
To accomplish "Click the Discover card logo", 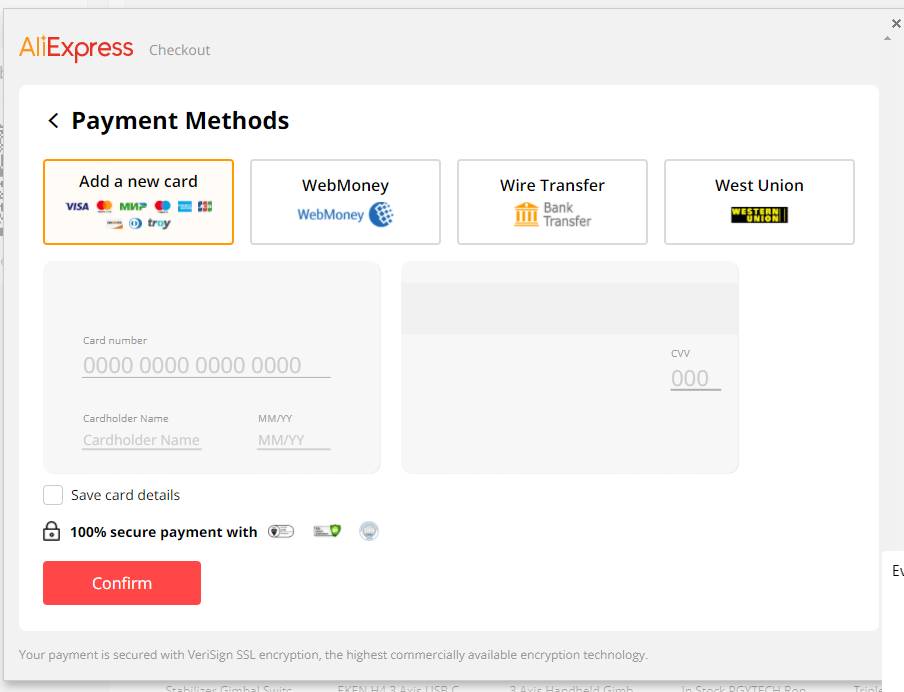I will coord(115,224).
